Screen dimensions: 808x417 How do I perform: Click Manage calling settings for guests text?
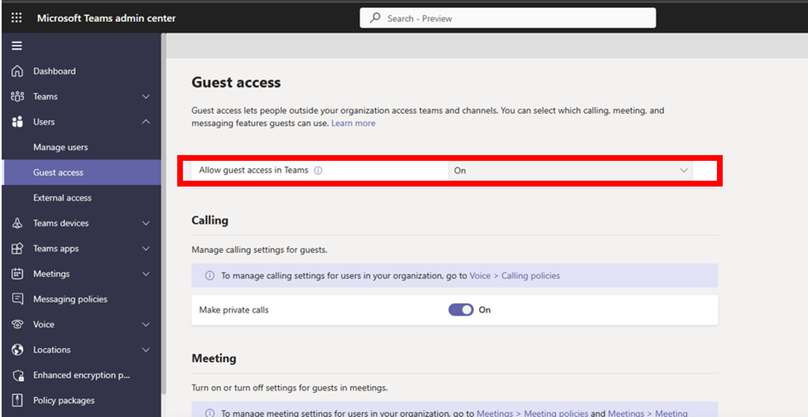[x=259, y=250]
